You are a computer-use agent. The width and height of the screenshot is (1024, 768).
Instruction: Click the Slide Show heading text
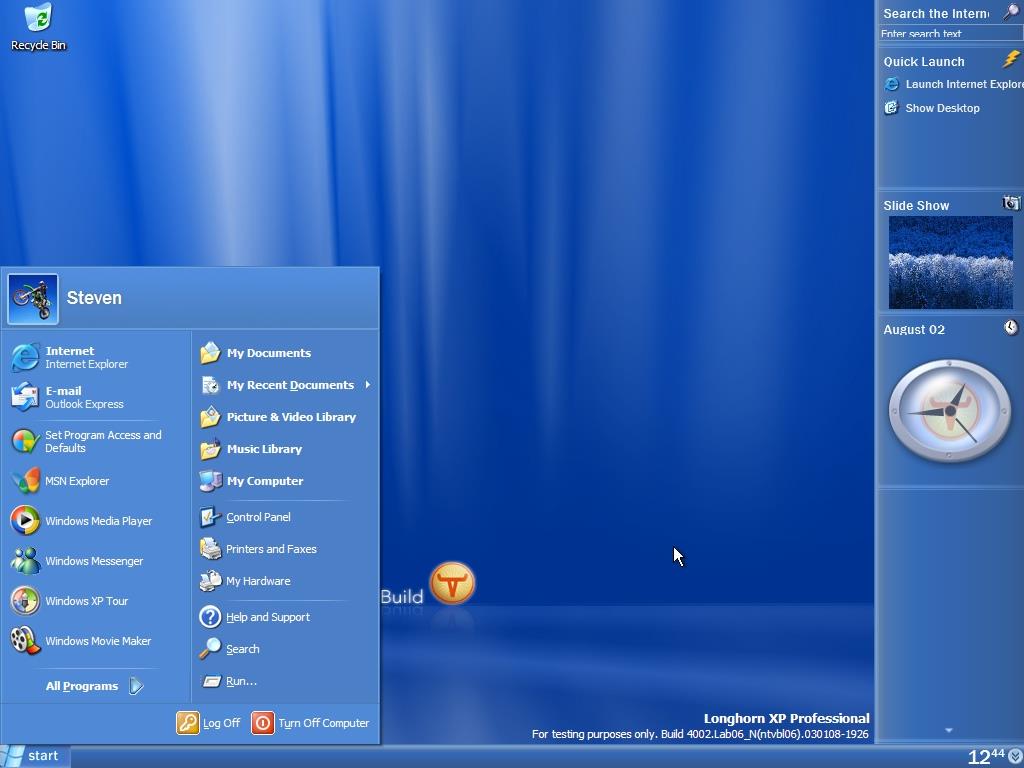[916, 206]
